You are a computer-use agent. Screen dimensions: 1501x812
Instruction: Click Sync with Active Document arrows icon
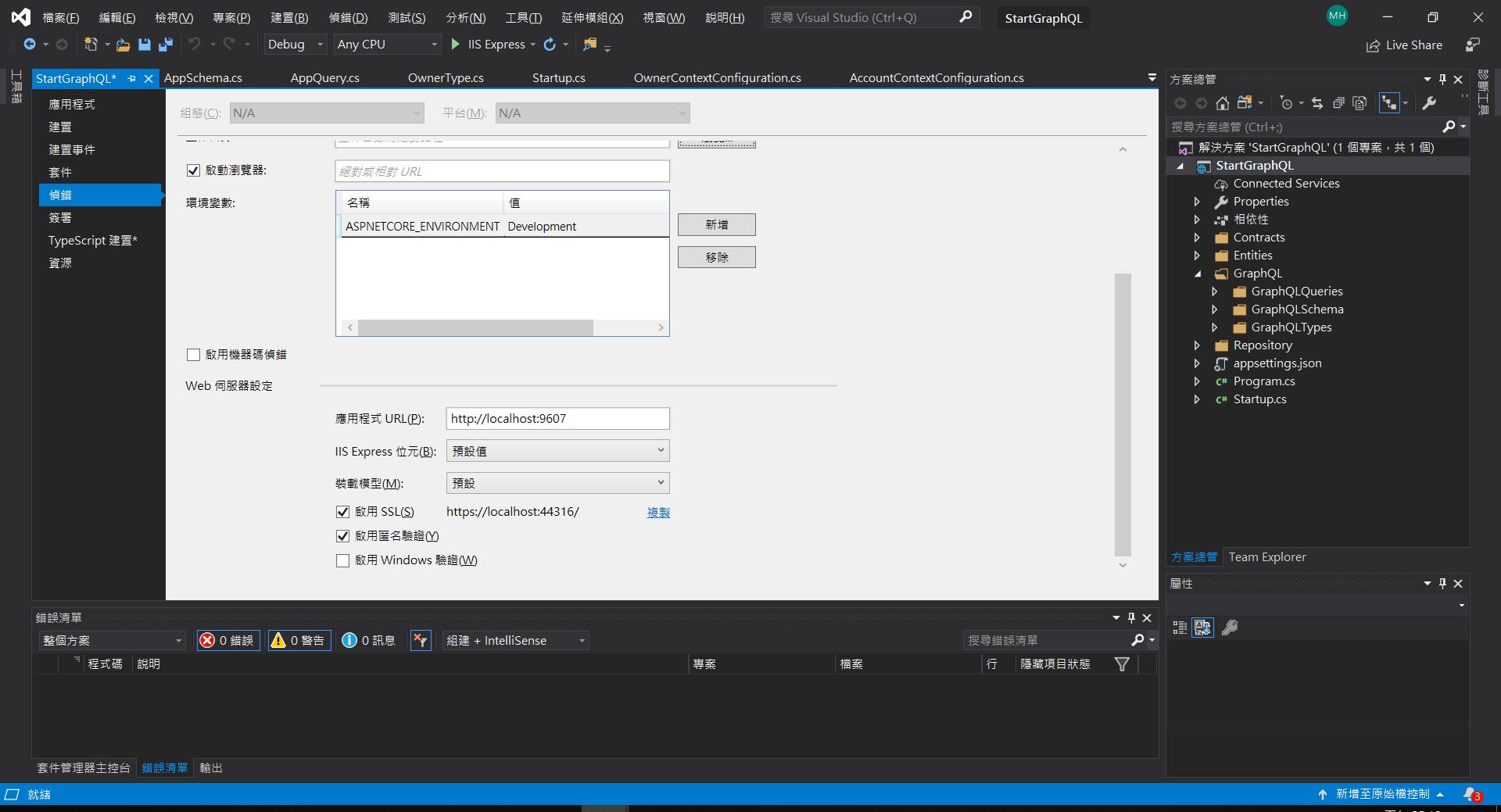coord(1317,103)
